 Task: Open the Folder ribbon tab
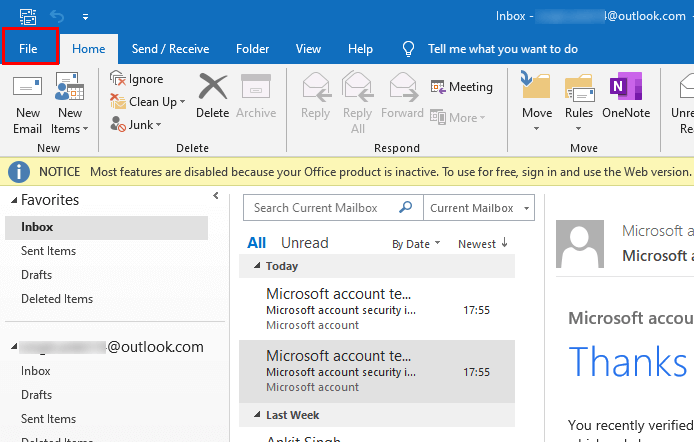click(x=252, y=49)
